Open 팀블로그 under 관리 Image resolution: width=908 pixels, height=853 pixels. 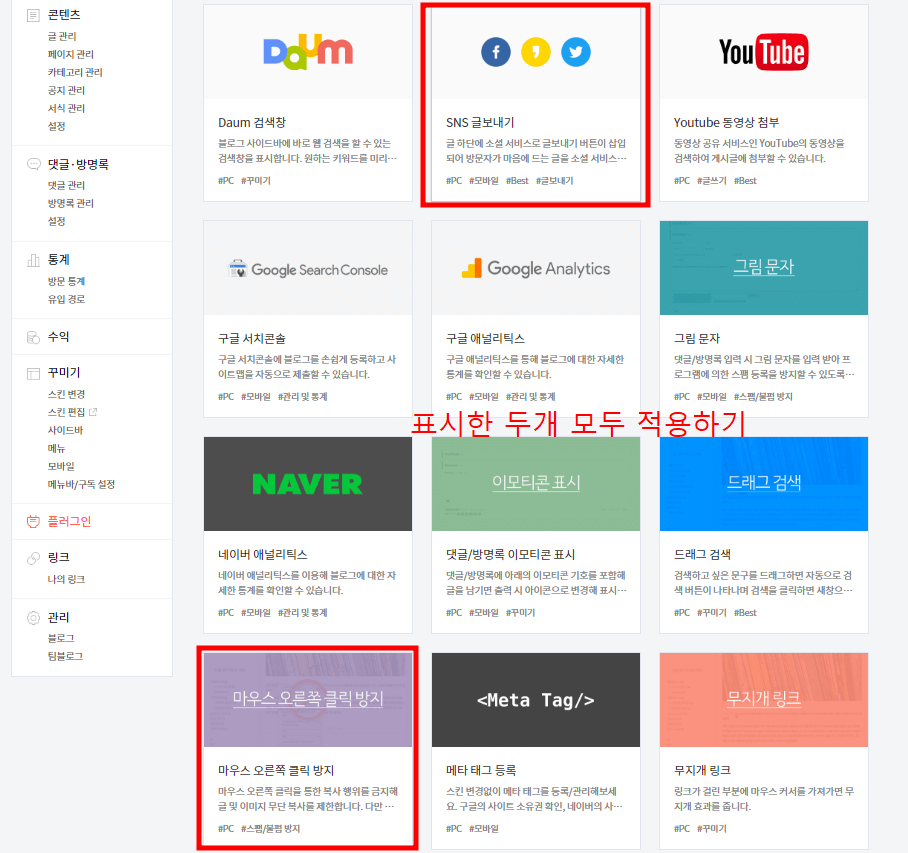65,656
